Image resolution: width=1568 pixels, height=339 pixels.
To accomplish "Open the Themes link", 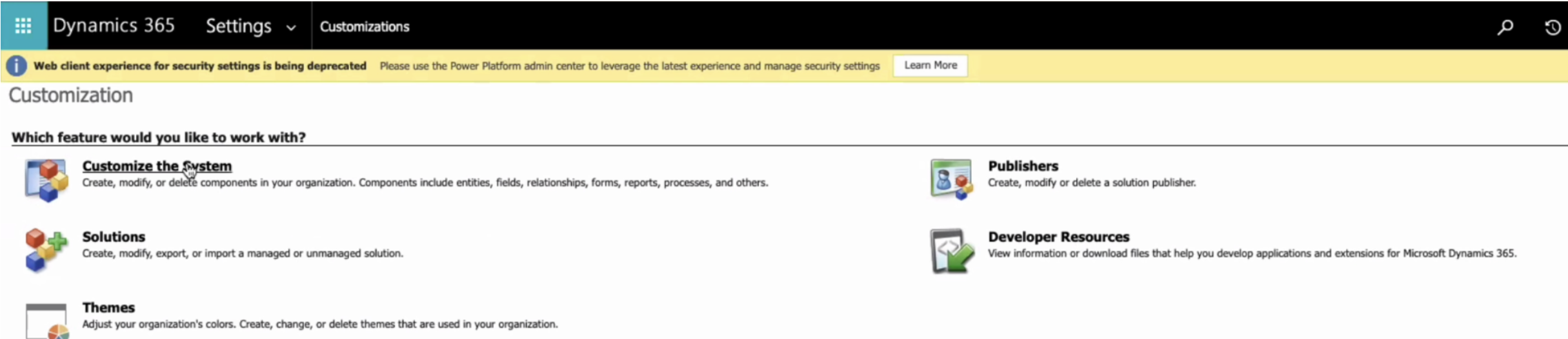I will [x=108, y=307].
